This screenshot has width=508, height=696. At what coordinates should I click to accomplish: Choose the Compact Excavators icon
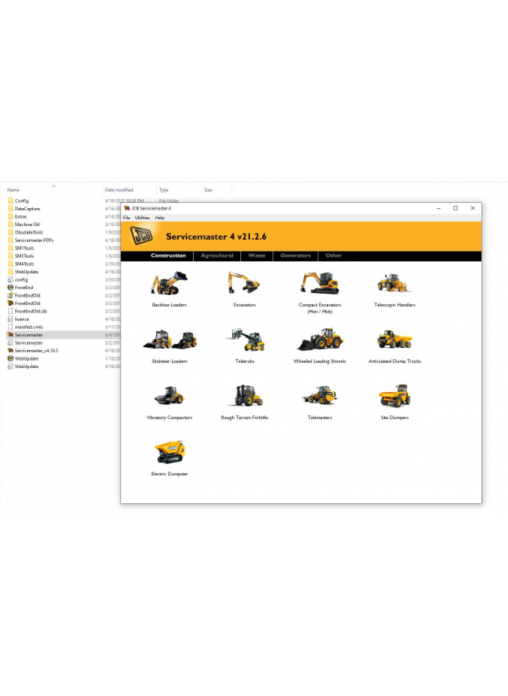pyautogui.click(x=320, y=283)
